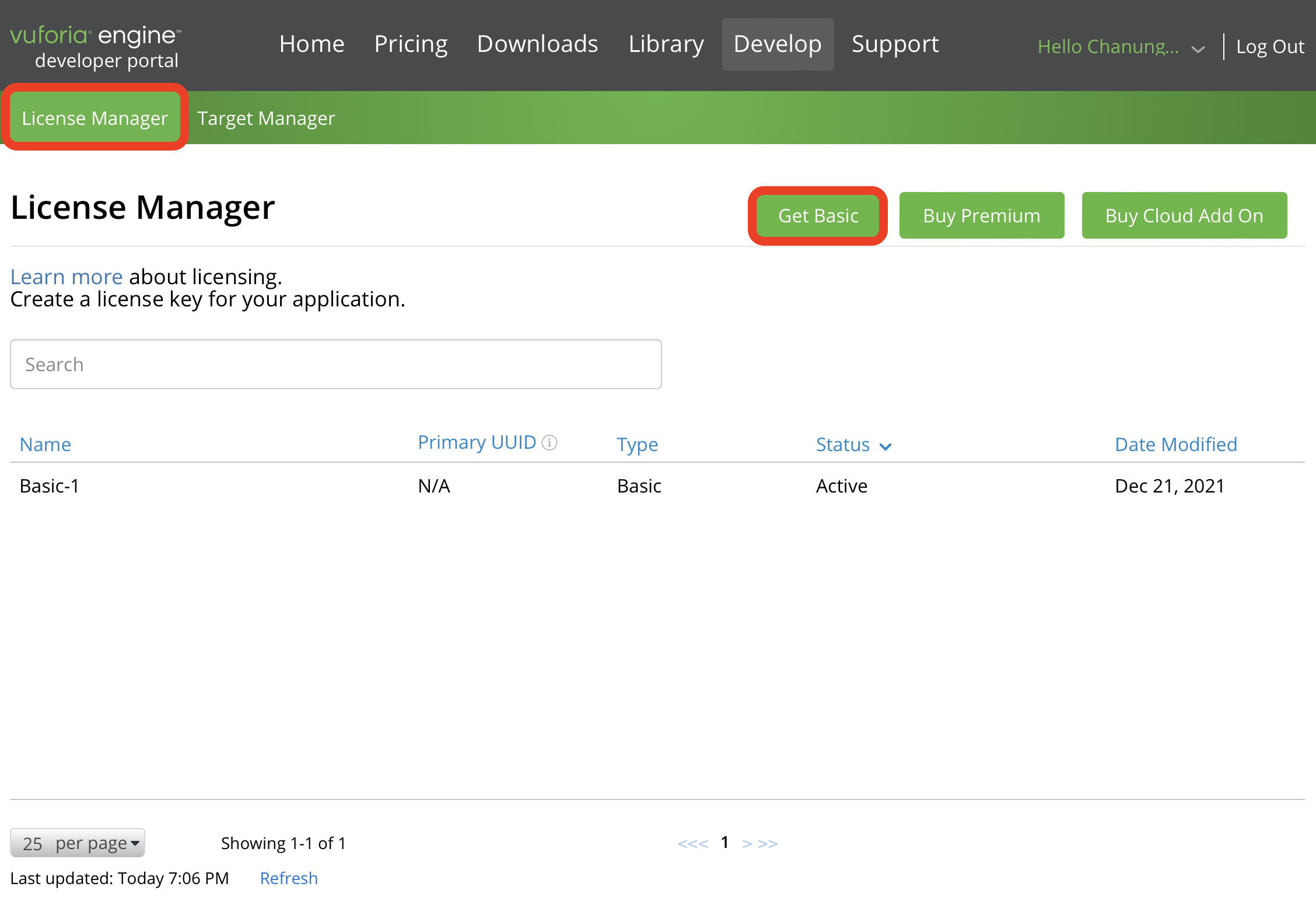Click the Refresh link
Screen dimensions: 1316x901
click(289, 878)
